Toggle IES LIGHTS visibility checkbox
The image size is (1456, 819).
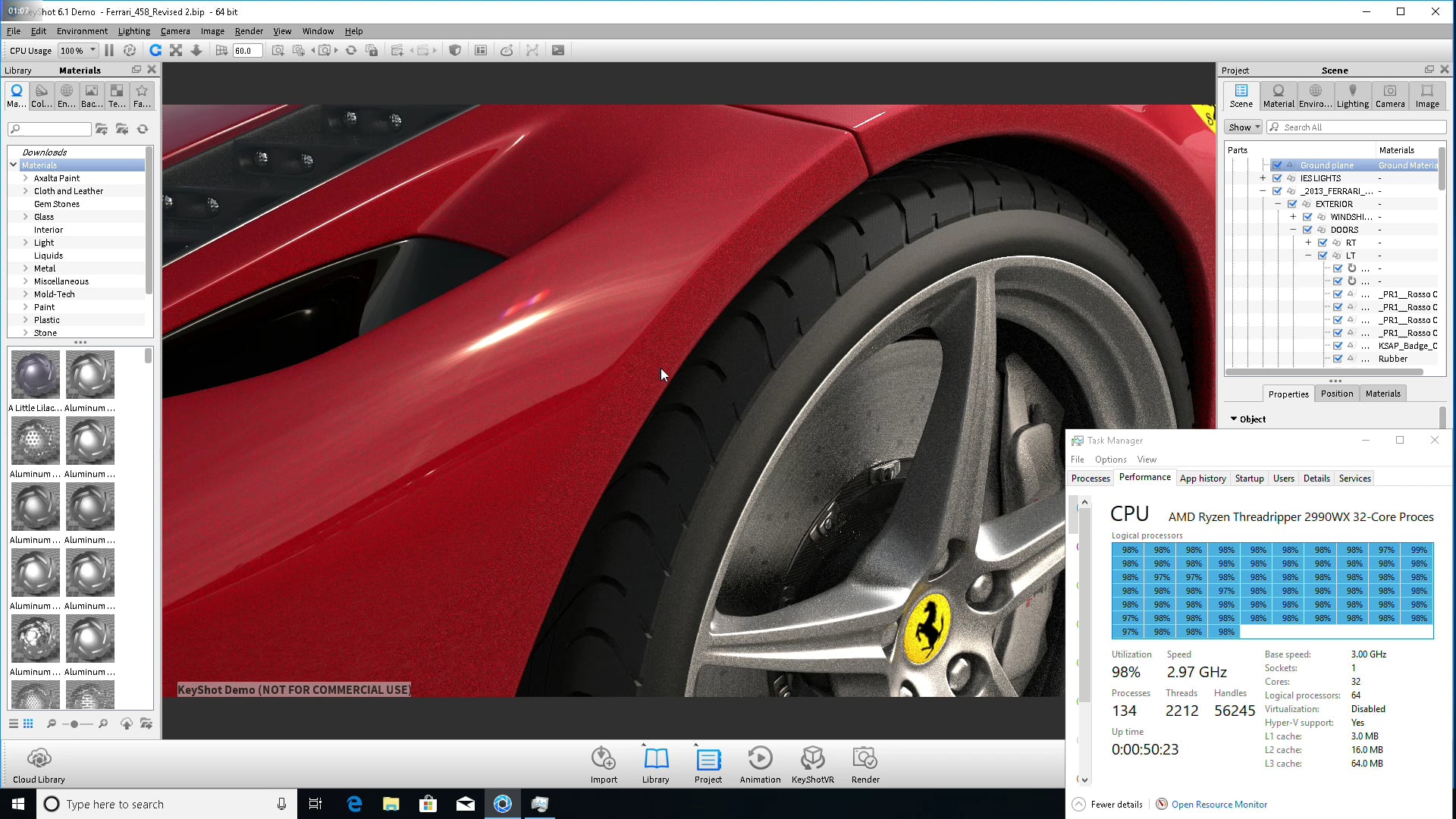coord(1278,178)
